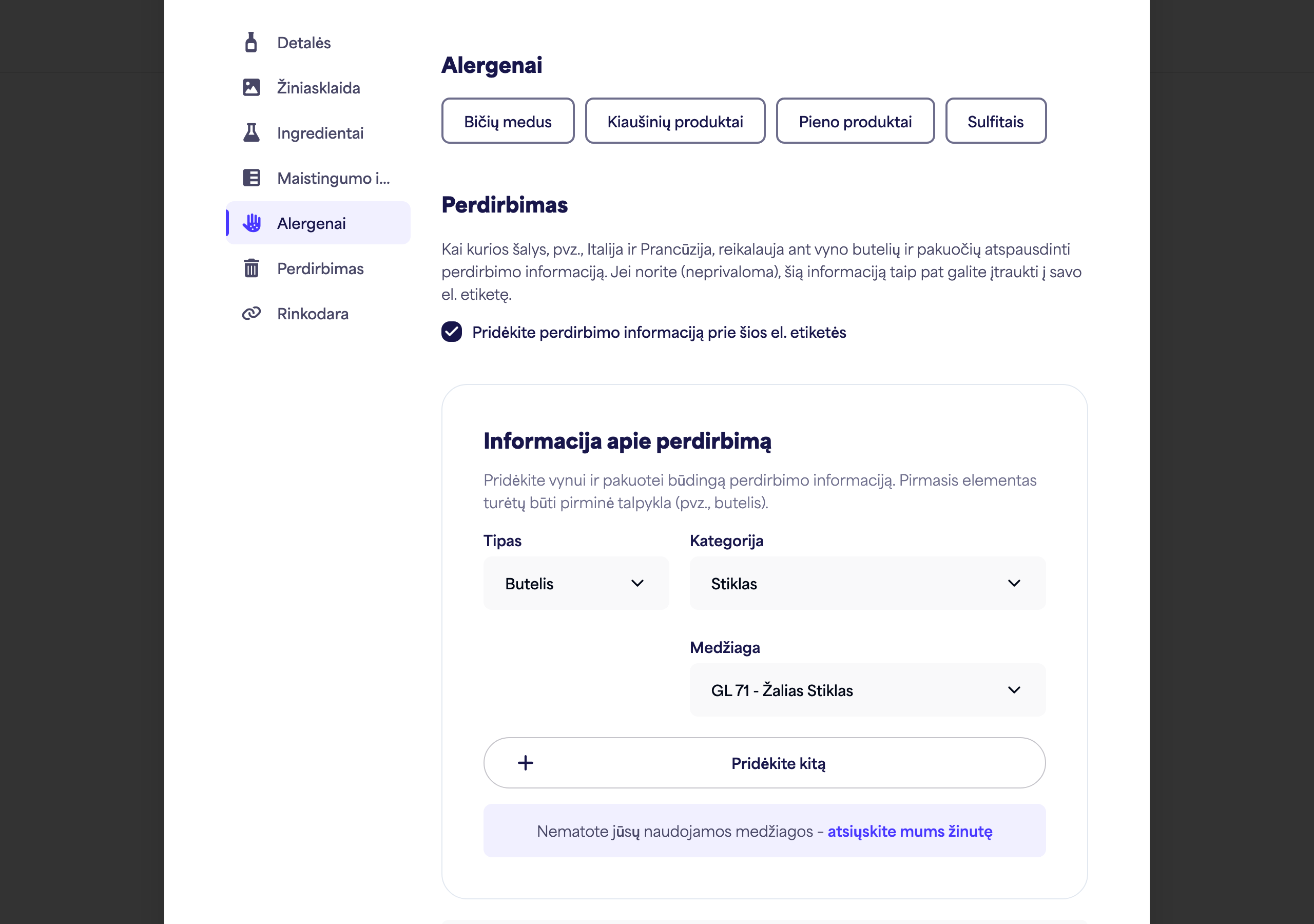Screen dimensions: 1314x924
Task: Select the Kiaušinių produktai allergen chip
Action: tap(675, 121)
